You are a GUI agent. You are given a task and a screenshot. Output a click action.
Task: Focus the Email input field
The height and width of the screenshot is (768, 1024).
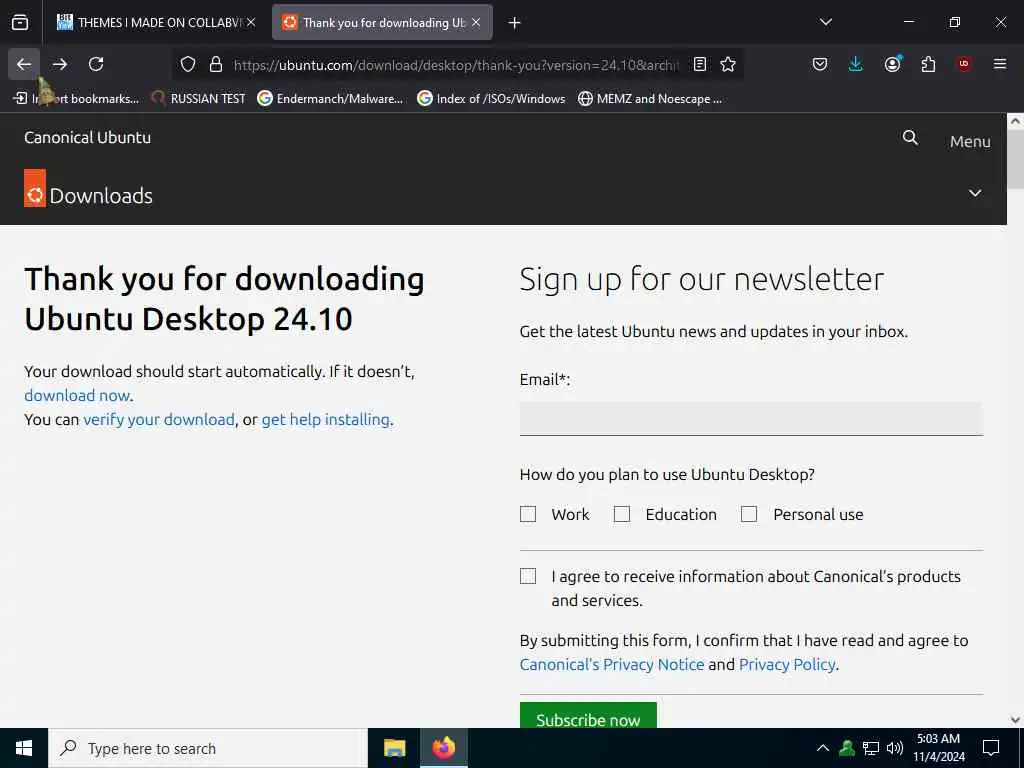pyautogui.click(x=751, y=419)
